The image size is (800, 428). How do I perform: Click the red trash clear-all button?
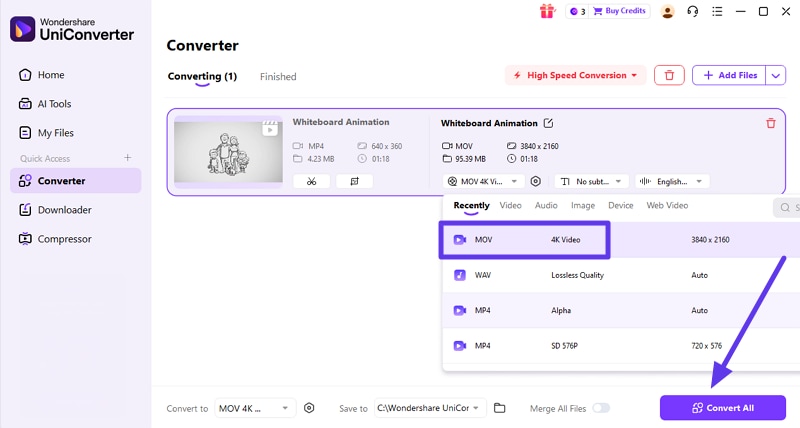(x=669, y=75)
